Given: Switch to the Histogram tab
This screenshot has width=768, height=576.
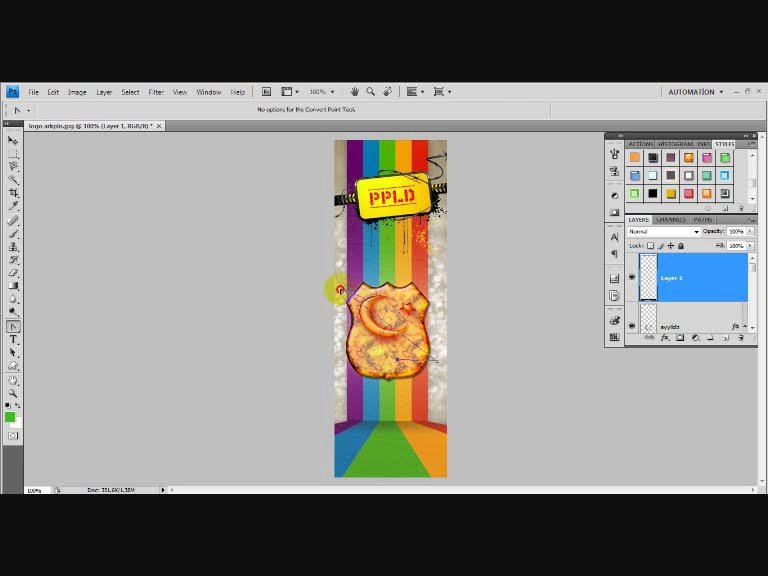Looking at the screenshot, I should (x=675, y=144).
